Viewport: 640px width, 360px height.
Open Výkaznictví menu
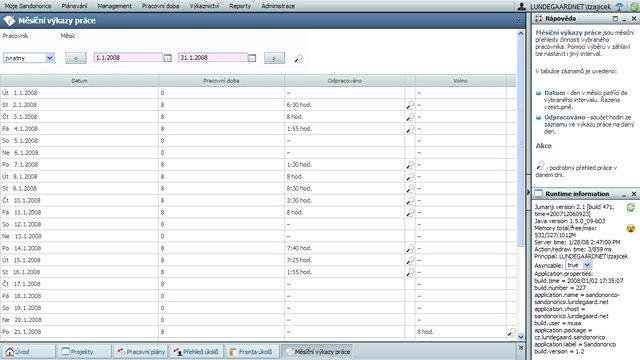pos(204,6)
